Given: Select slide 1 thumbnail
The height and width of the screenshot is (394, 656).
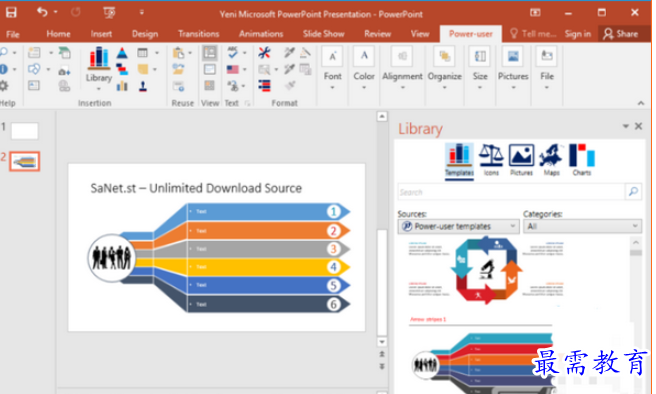Looking at the screenshot, I should [24, 131].
